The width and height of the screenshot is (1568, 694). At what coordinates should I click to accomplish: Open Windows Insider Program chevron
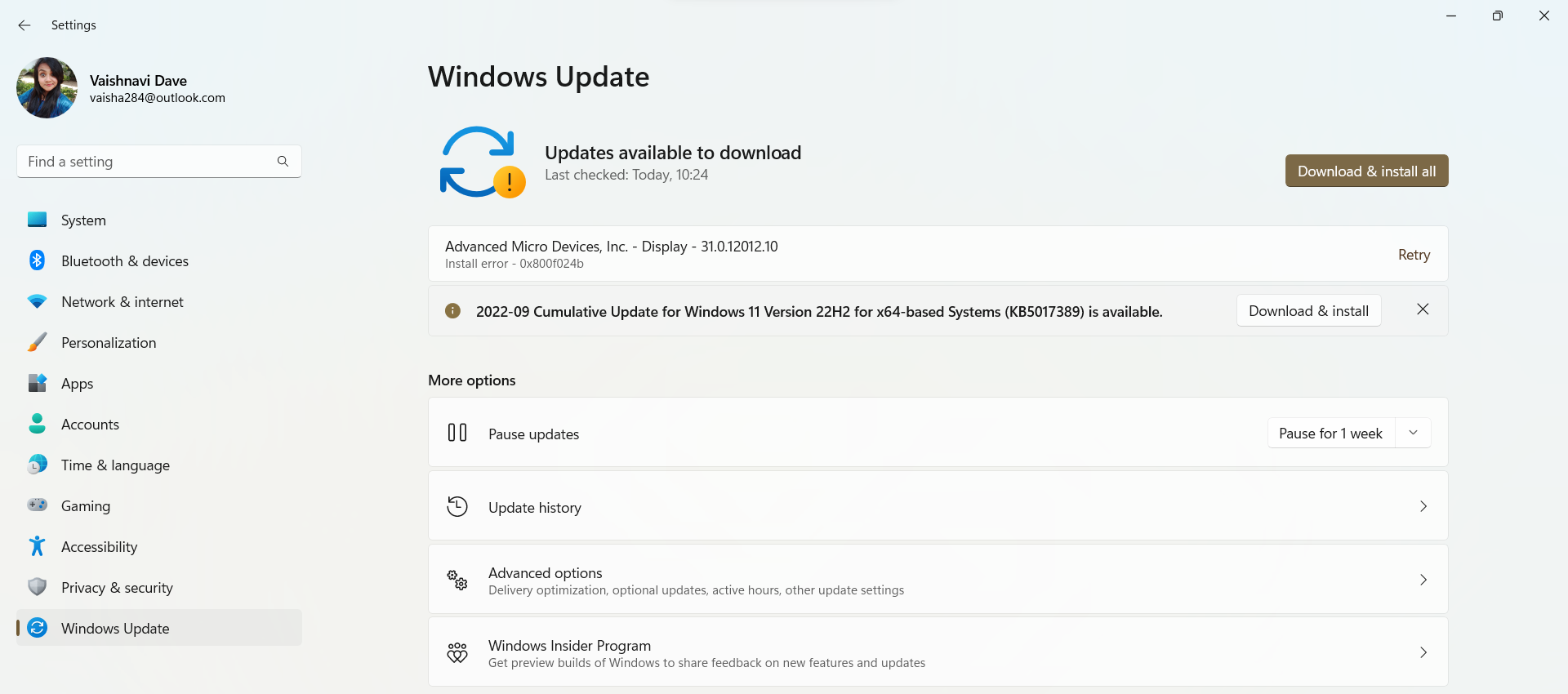1423,652
